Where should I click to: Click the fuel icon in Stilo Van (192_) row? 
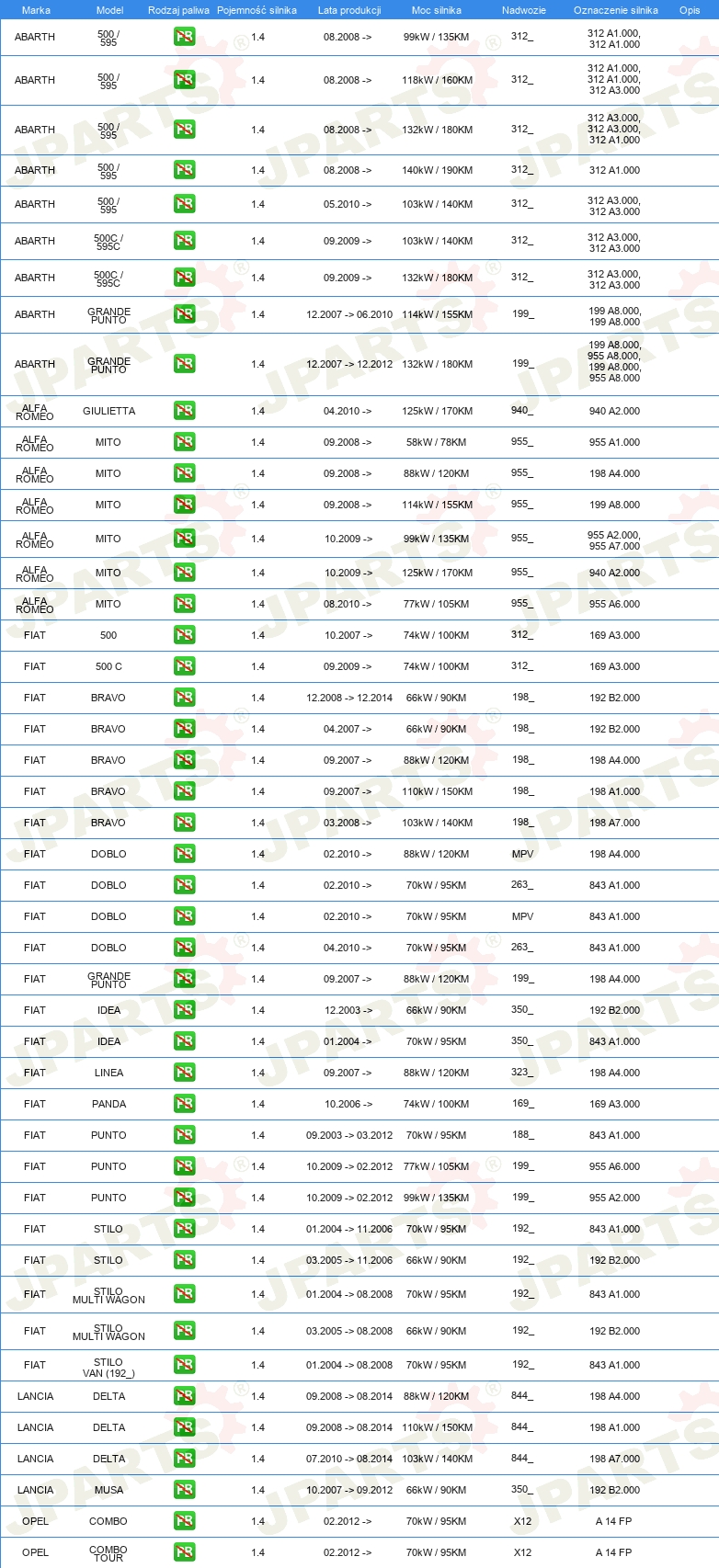coord(184,1365)
